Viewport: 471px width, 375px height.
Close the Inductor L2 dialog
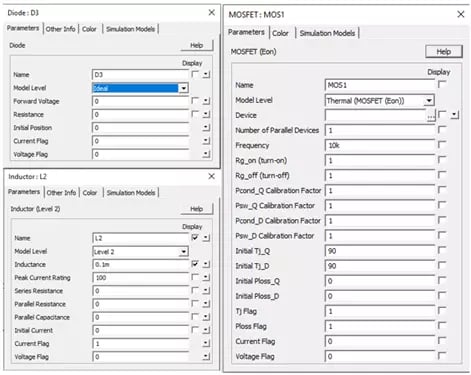point(211,176)
